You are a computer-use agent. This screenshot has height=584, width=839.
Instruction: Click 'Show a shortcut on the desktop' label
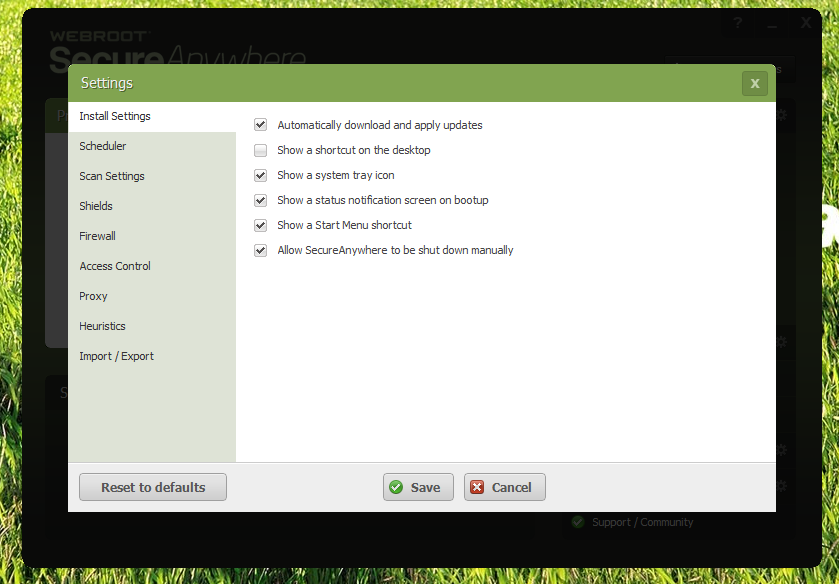click(x=354, y=150)
